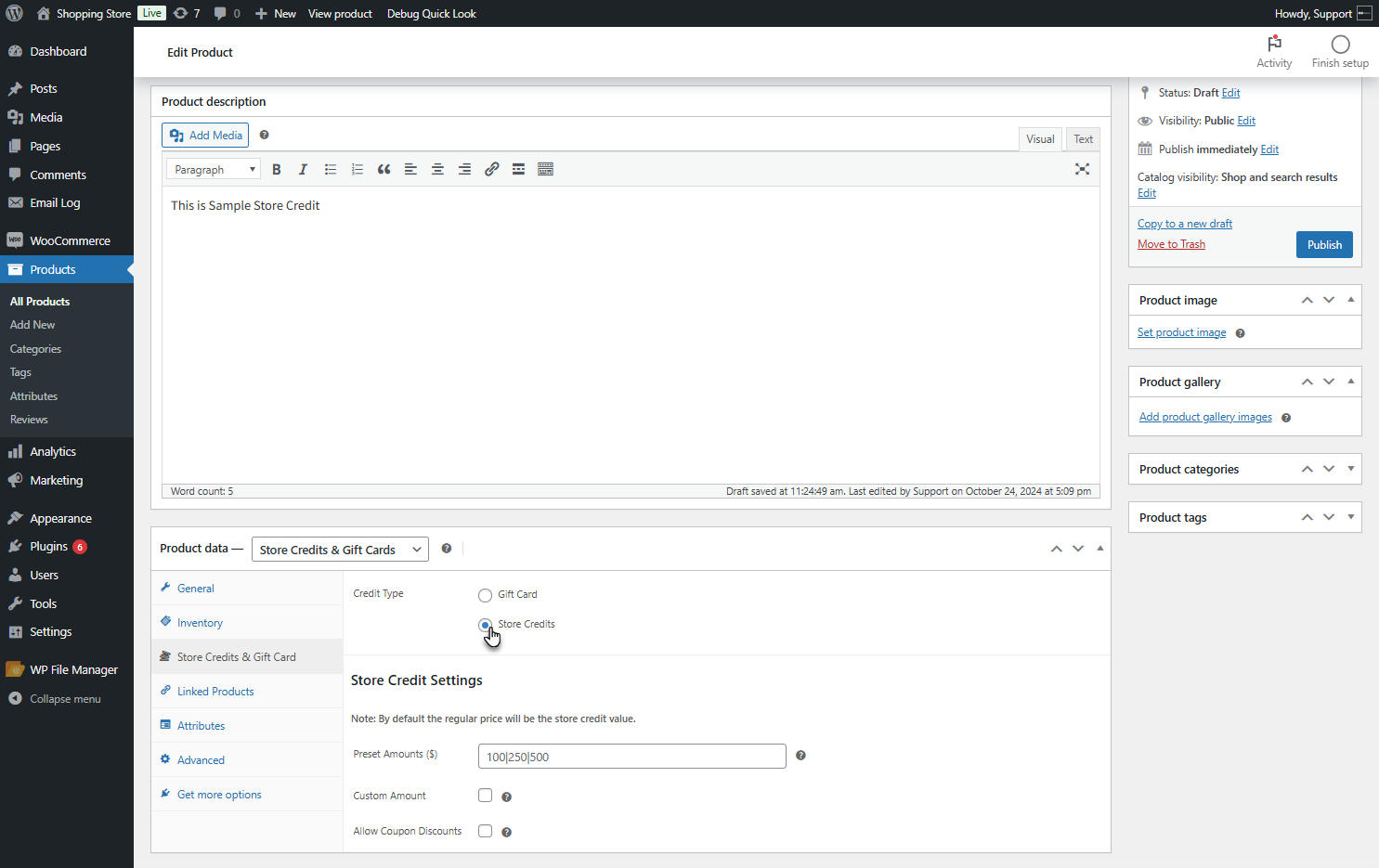Move Product image panel up
This screenshot has height=868, width=1379.
tap(1307, 300)
